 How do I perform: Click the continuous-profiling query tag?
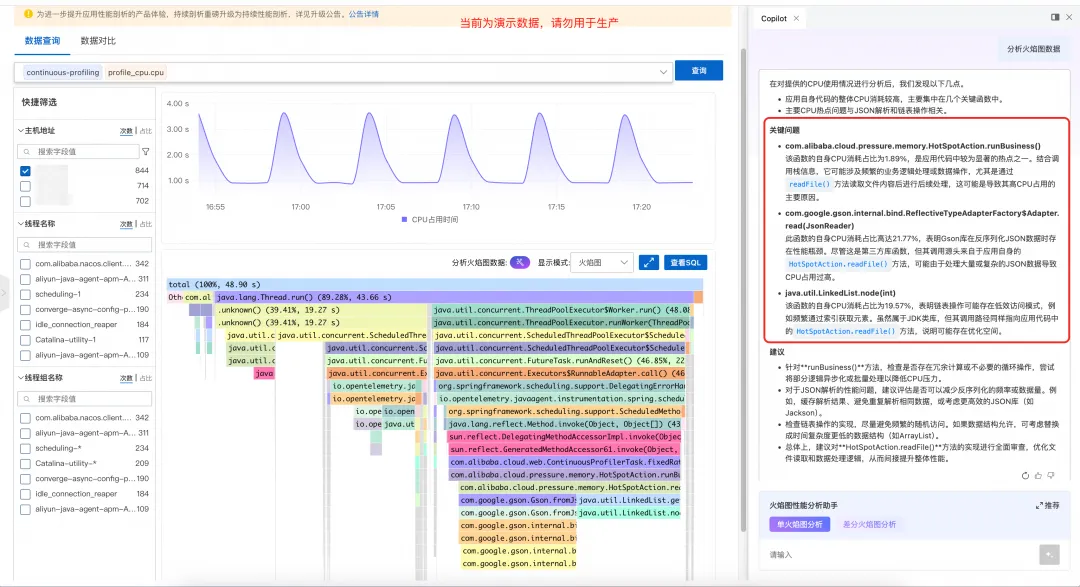click(x=63, y=72)
